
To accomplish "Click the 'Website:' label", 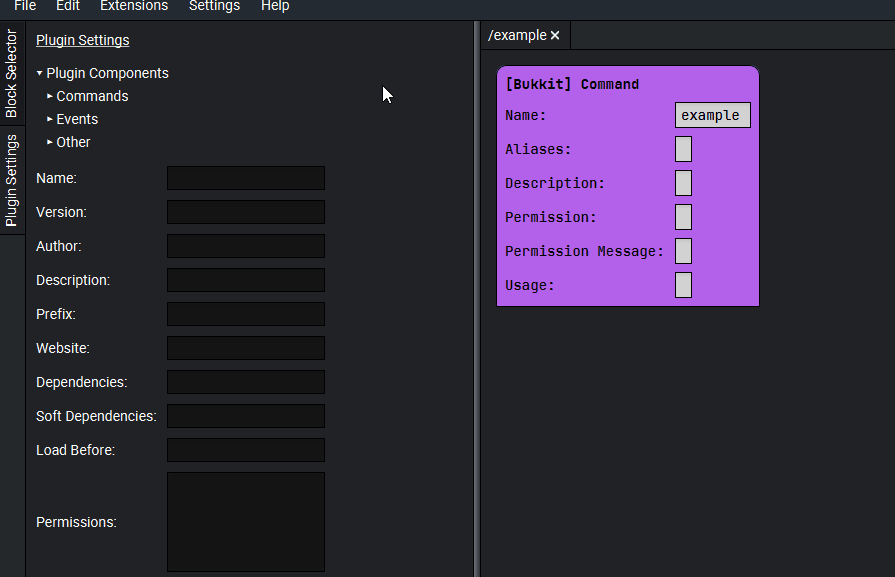I will (63, 348).
